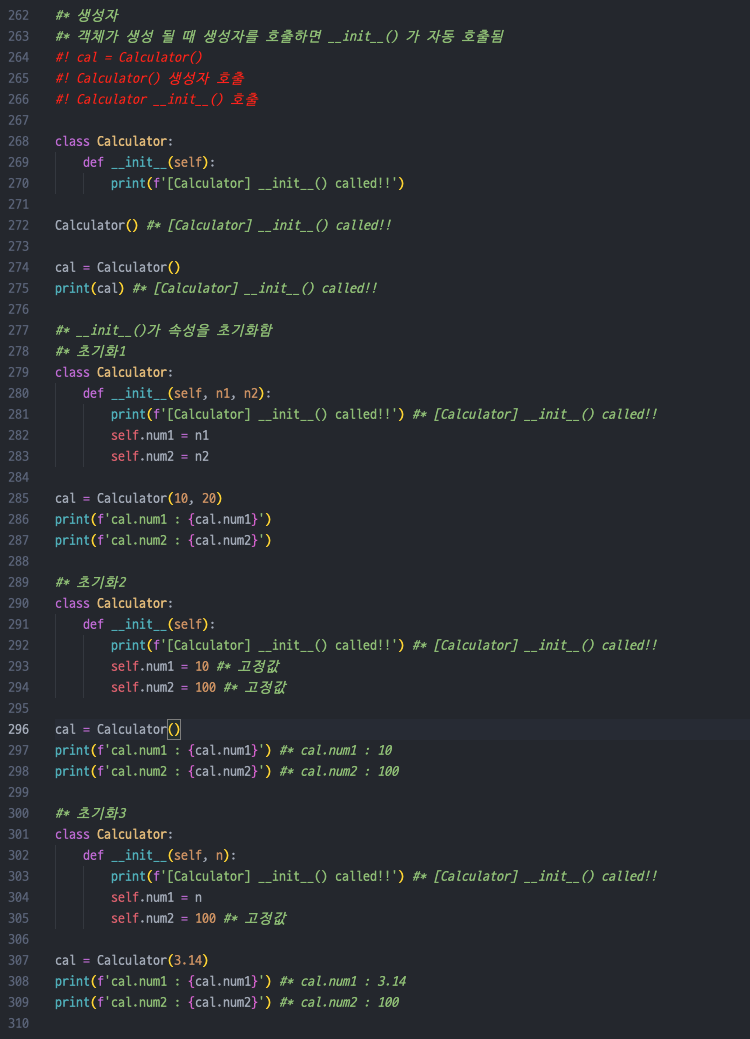Click the print statement on line 270
The width and height of the screenshot is (750, 1039).
(257, 184)
